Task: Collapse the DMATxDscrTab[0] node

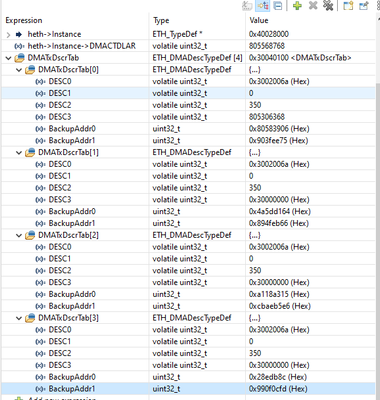Action: [x=19, y=70]
